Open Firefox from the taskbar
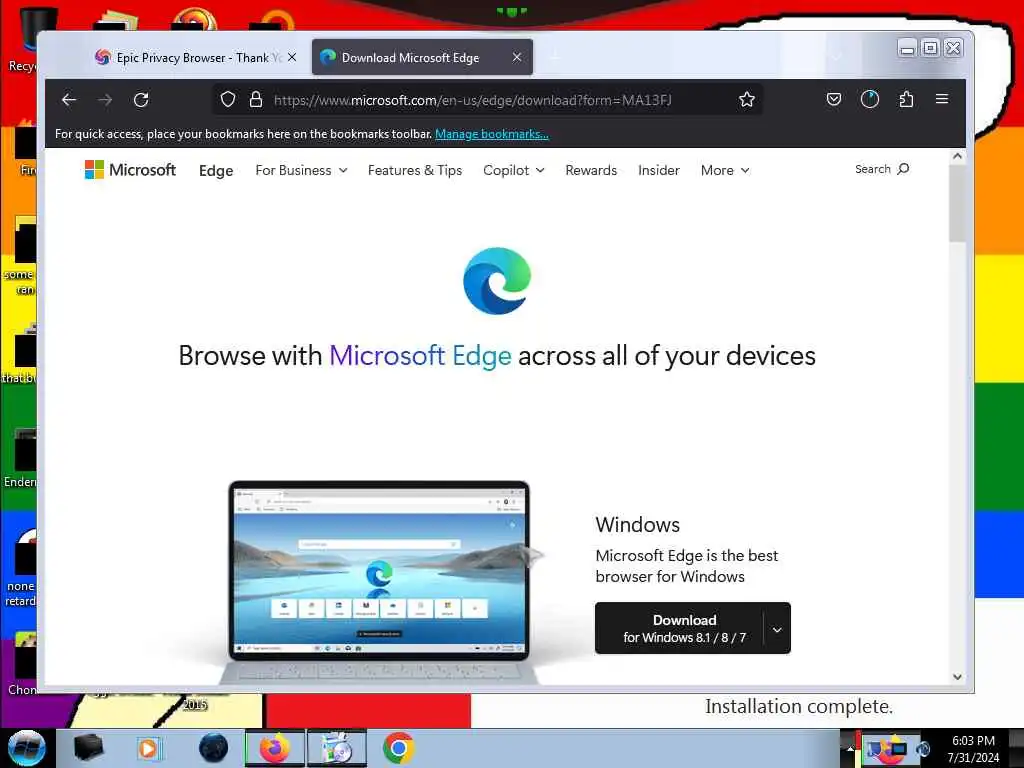 [x=275, y=748]
